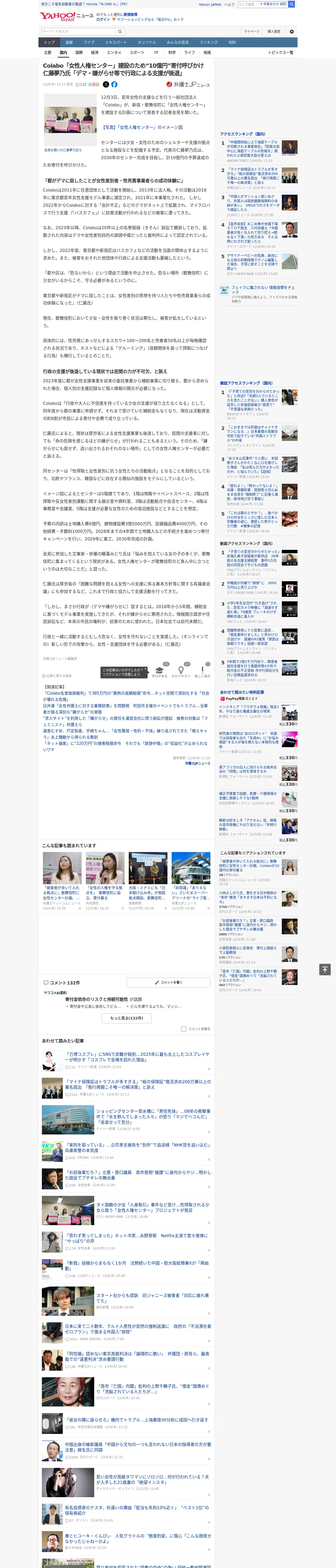Select the スポーツ category

click(137, 52)
